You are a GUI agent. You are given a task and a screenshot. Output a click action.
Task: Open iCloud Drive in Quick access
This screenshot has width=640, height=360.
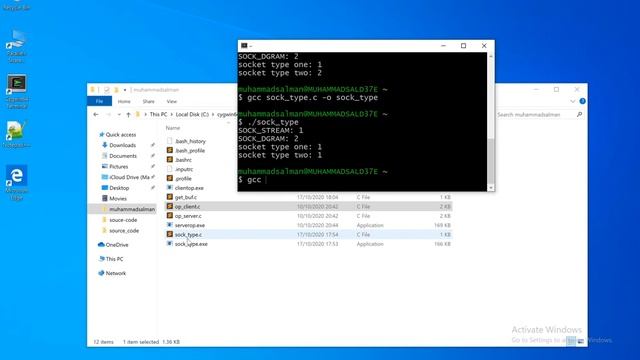126,177
